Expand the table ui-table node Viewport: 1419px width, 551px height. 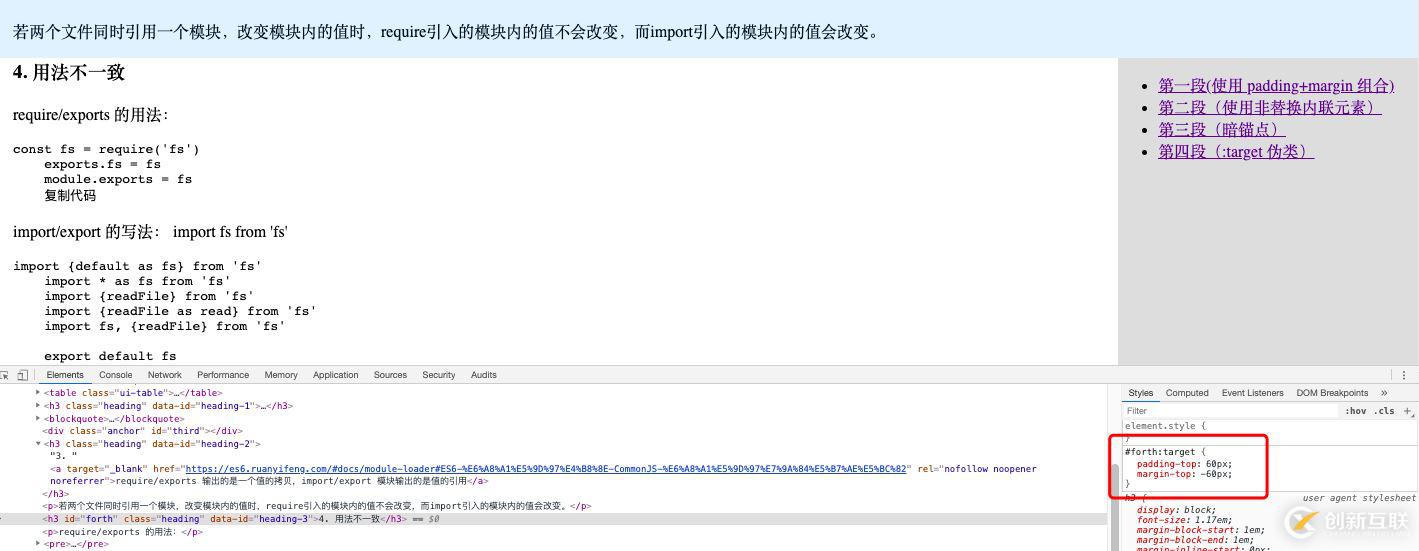pos(38,393)
